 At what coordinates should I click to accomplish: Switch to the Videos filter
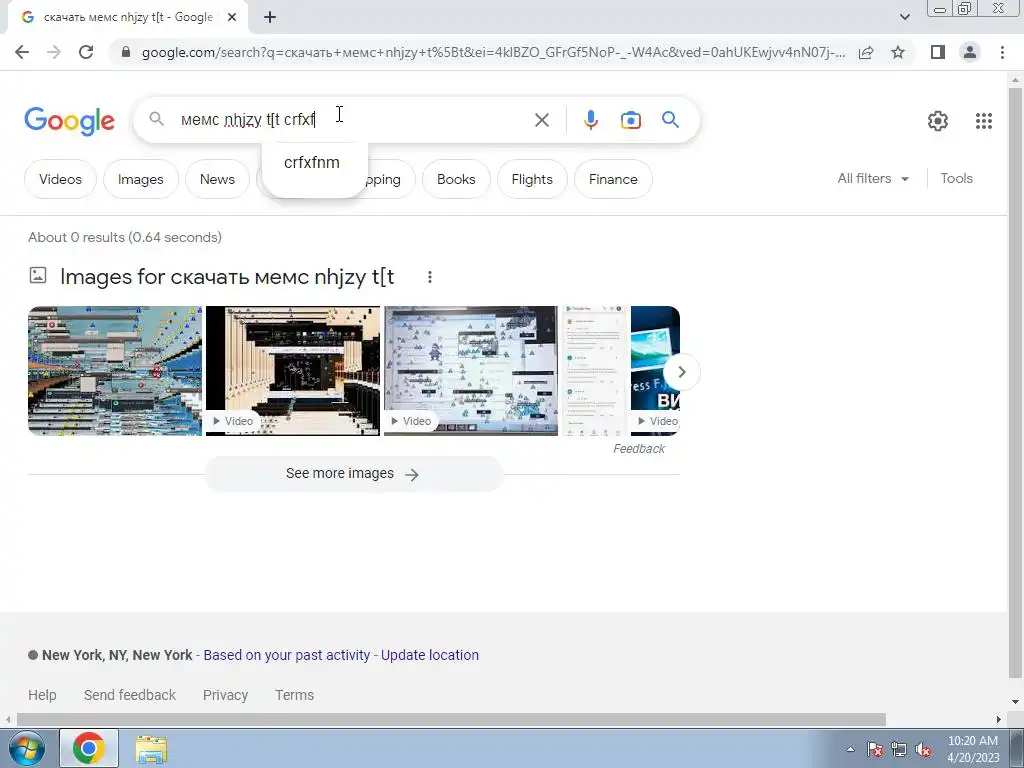(60, 179)
